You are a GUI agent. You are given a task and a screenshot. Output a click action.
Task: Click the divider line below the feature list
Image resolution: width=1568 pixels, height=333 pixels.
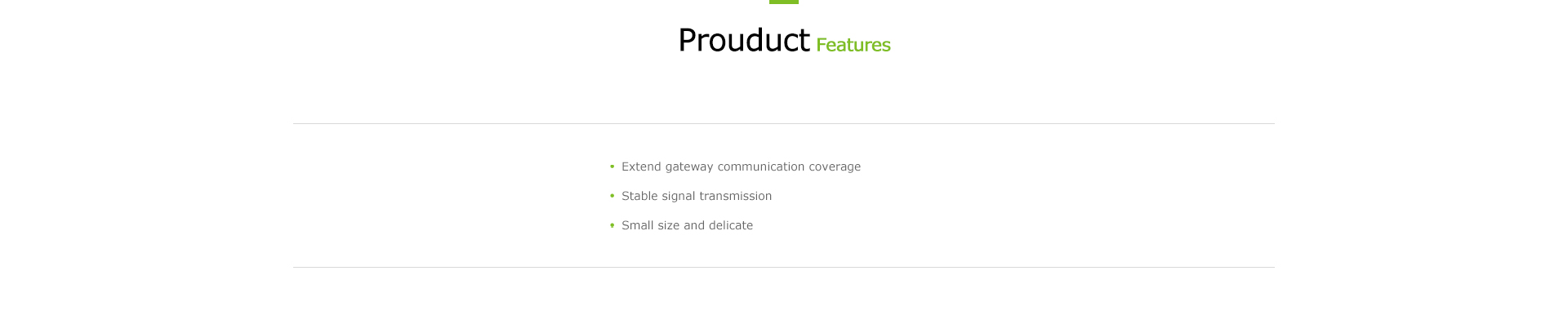[784, 267]
